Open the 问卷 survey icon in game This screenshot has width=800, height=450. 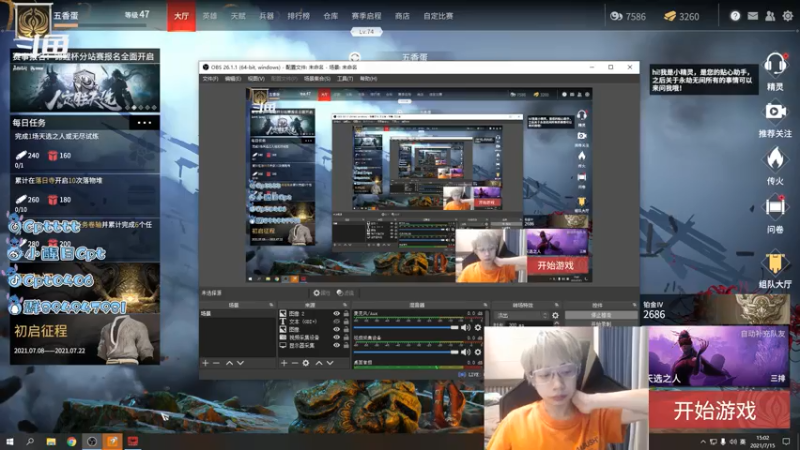pyautogui.click(x=774, y=207)
